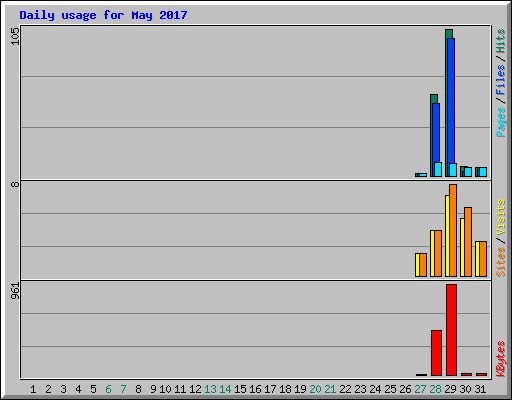The image size is (512, 400).
Task: Click the '8' visits axis maximum label
Action: click(x=15, y=184)
